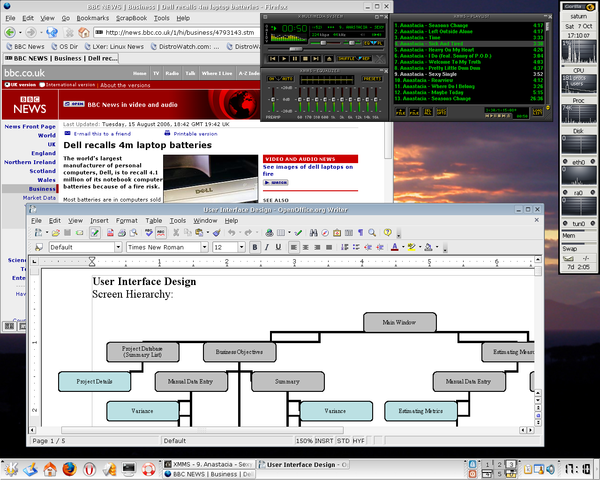This screenshot has width=600, height=480.
Task: Open terminal Konsole icon in panel
Action: pos(129,469)
